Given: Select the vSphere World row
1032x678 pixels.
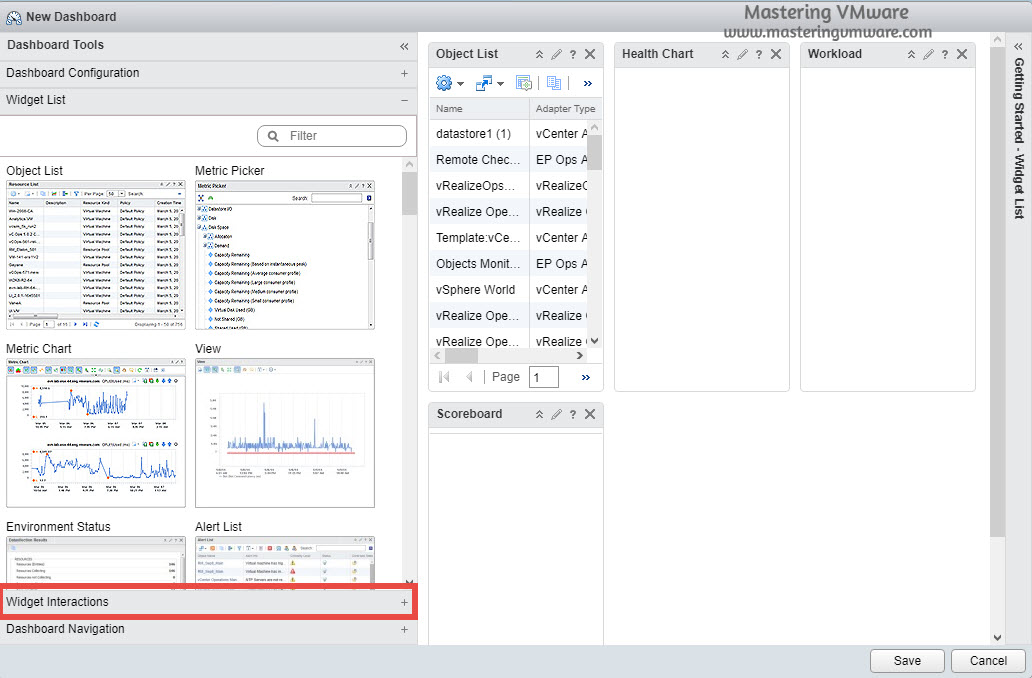Looking at the screenshot, I should tap(509, 290).
